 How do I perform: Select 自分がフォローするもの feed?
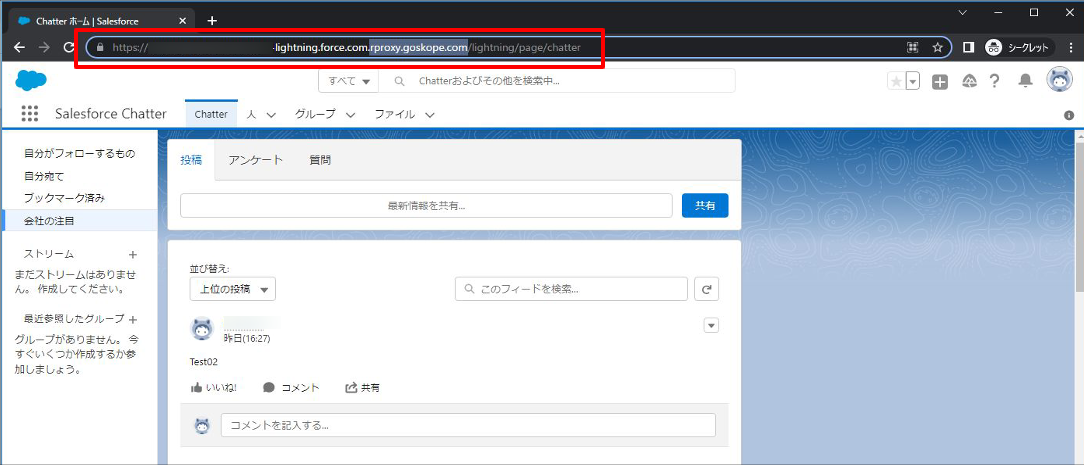click(80, 153)
